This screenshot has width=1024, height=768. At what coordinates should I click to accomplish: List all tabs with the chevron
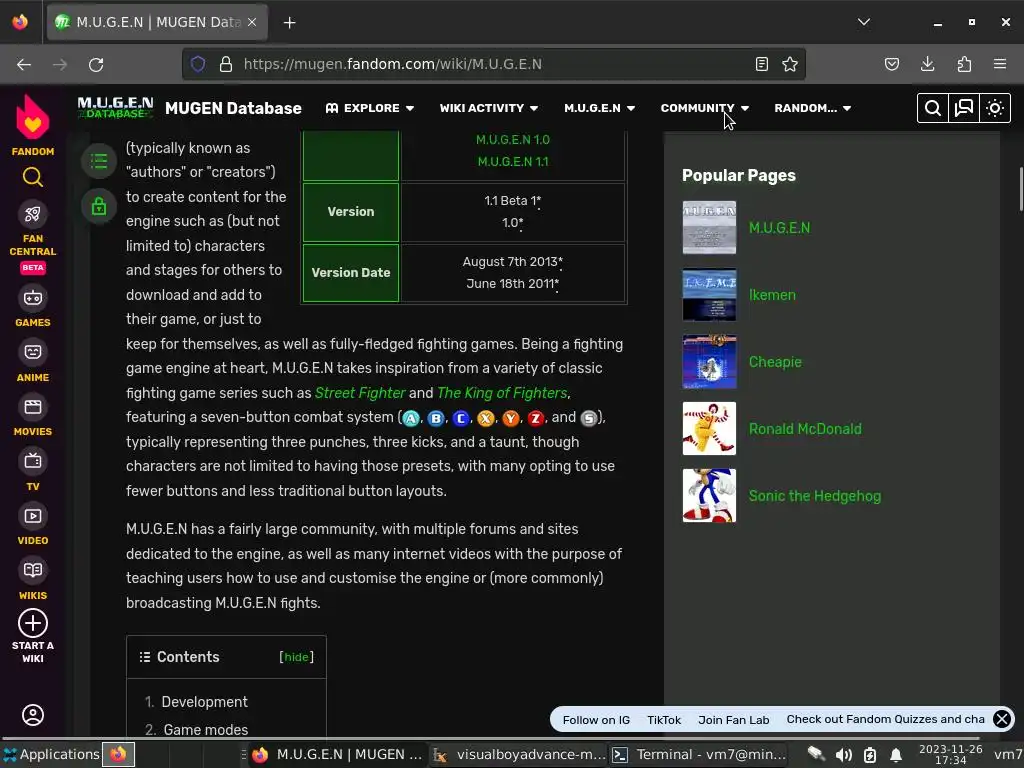[x=864, y=22]
